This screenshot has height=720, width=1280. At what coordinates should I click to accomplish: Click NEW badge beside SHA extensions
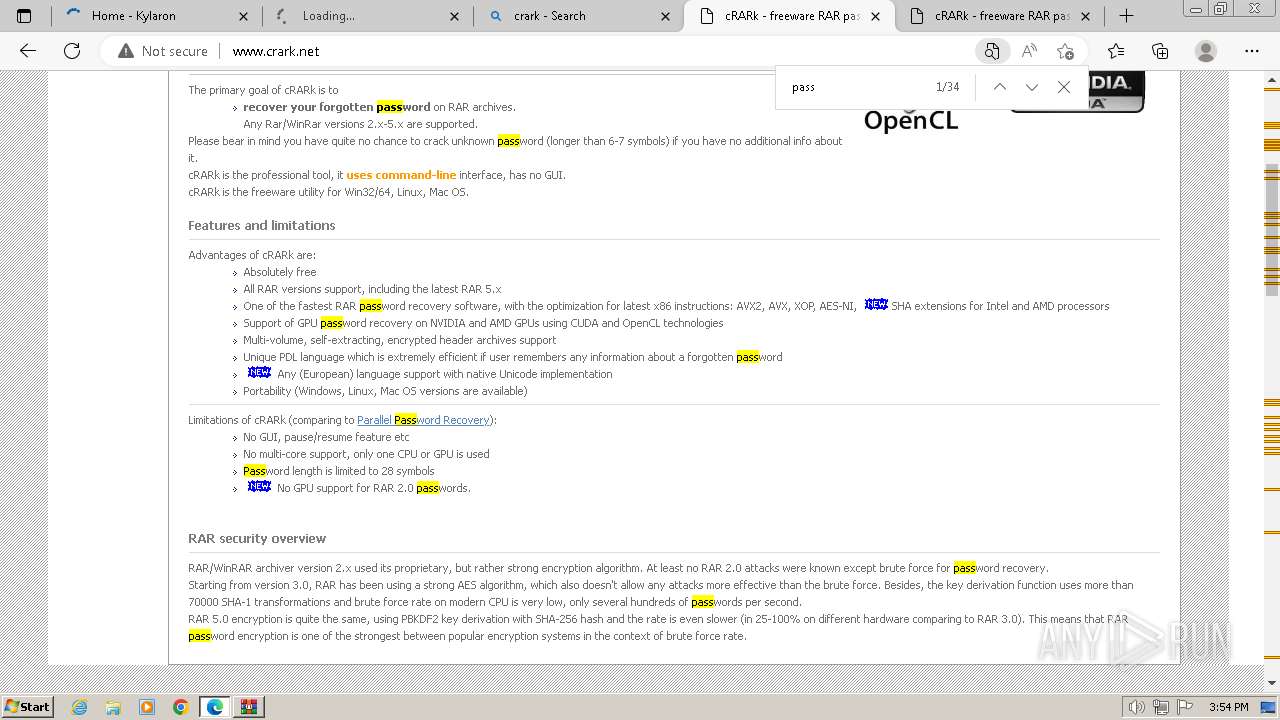pyautogui.click(x=876, y=304)
